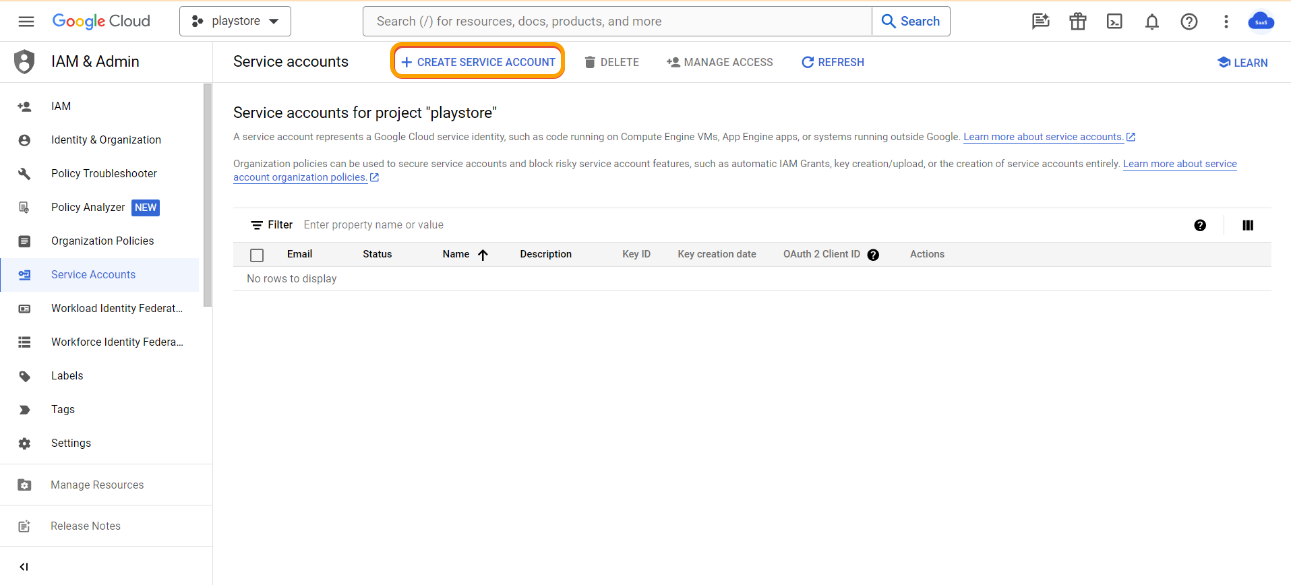Open column display options icon

(x=1248, y=225)
